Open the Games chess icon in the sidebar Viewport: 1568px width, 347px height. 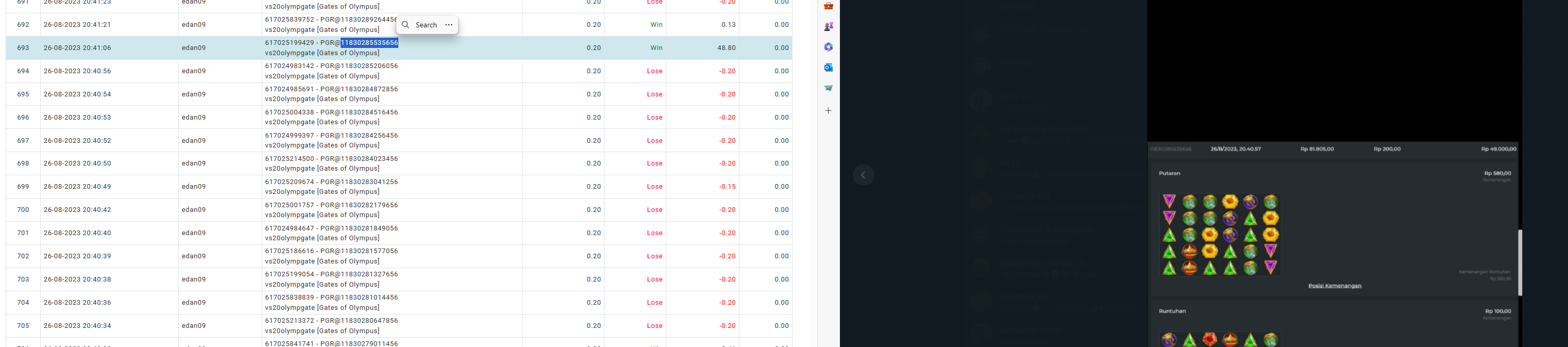[829, 26]
